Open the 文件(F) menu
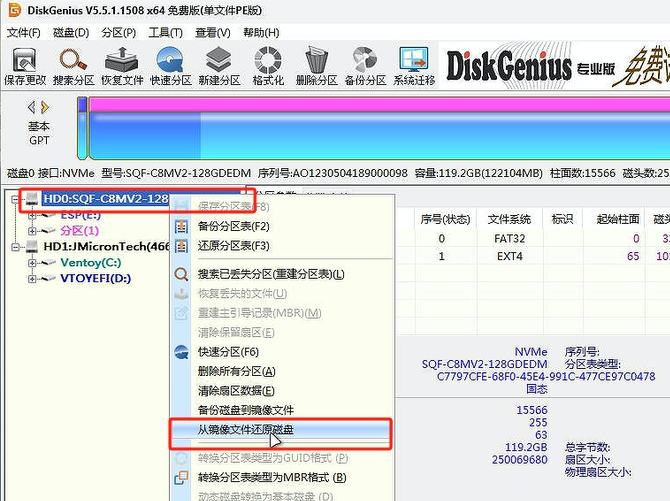 pyautogui.click(x=24, y=33)
